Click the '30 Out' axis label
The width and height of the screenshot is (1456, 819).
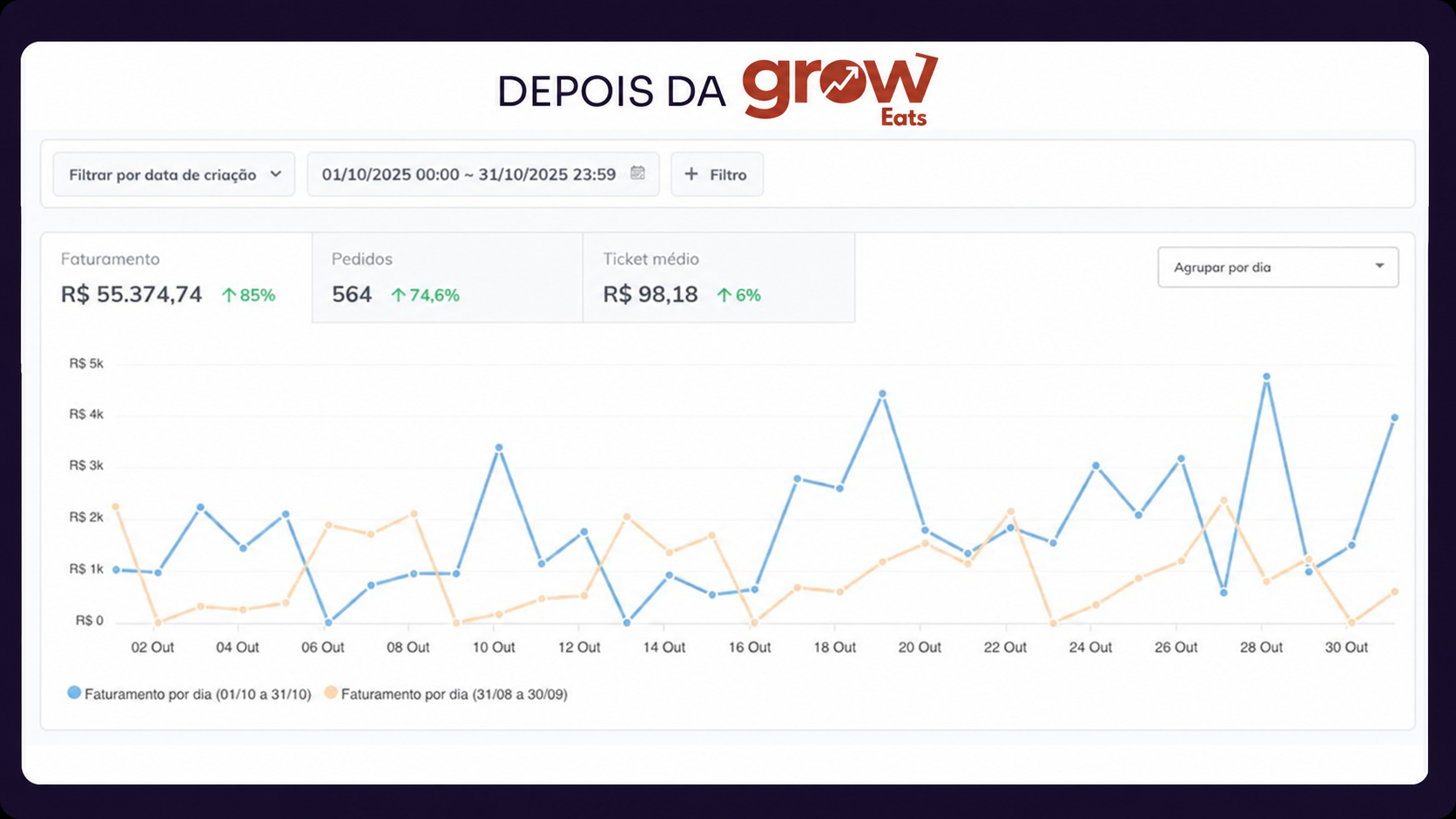coord(1346,648)
